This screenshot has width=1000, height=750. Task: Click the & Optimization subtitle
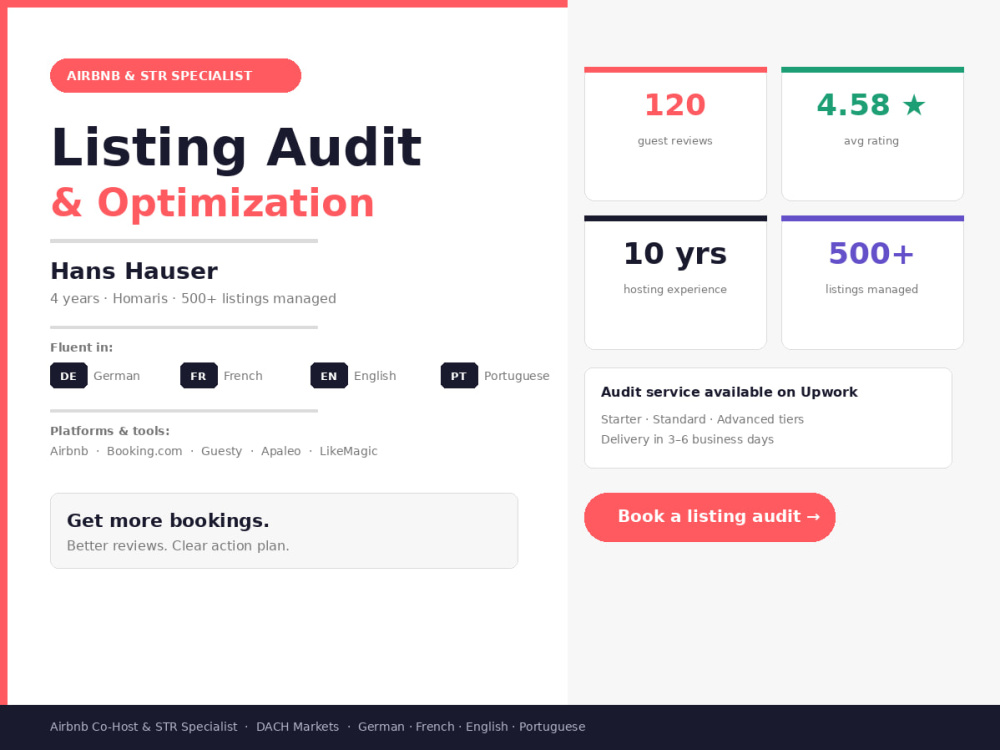click(212, 203)
